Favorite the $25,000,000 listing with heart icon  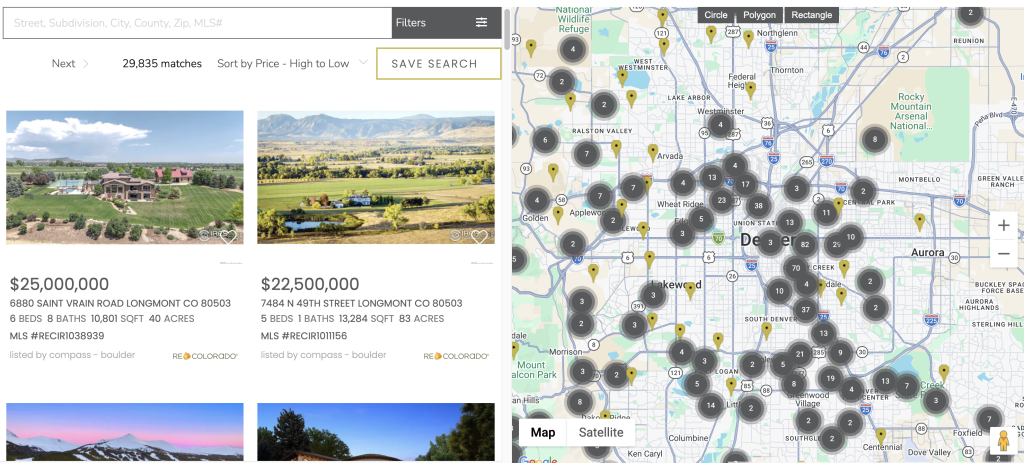point(228,237)
